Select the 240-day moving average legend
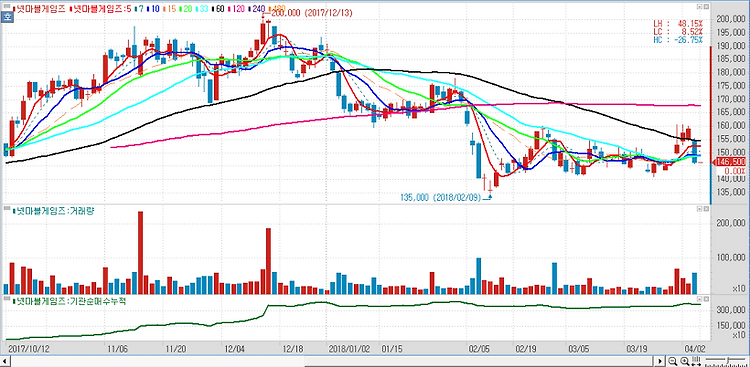 coord(256,9)
